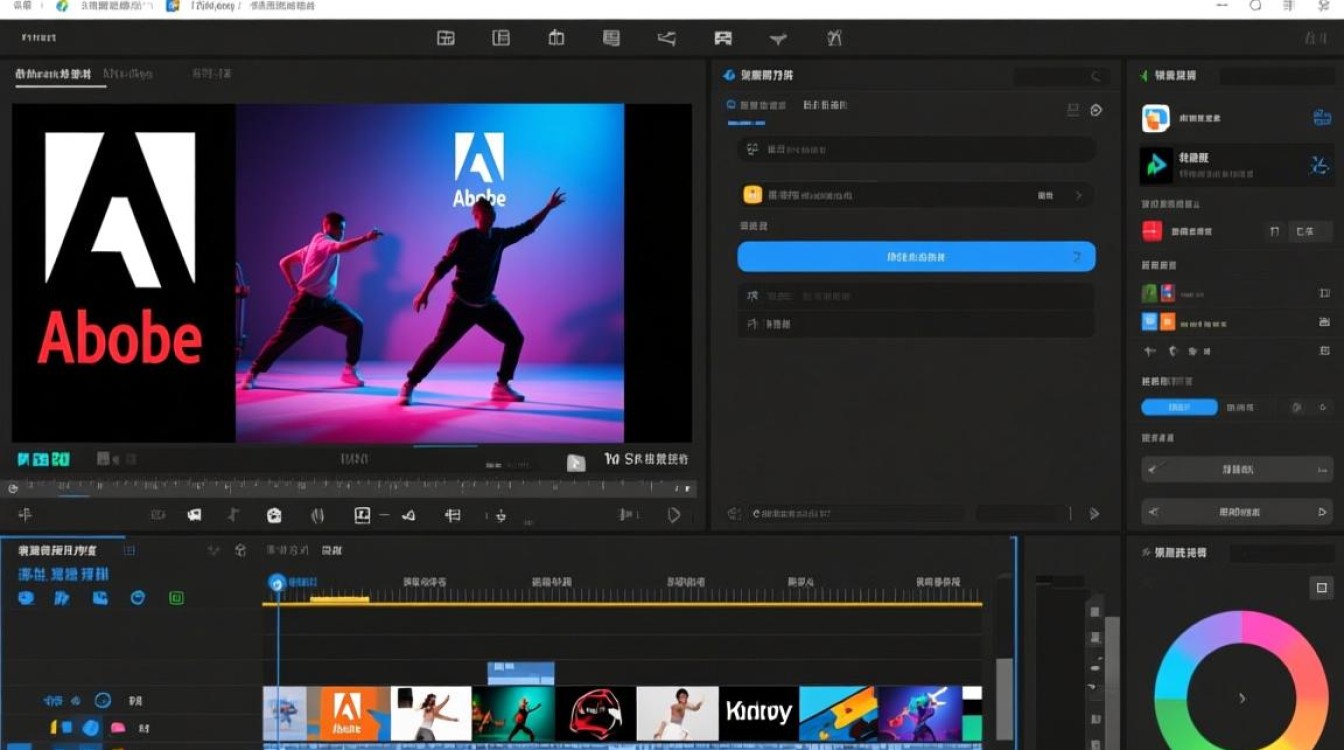
Task: Start playback with the outlined play triangle under the preview
Action: [x=674, y=515]
